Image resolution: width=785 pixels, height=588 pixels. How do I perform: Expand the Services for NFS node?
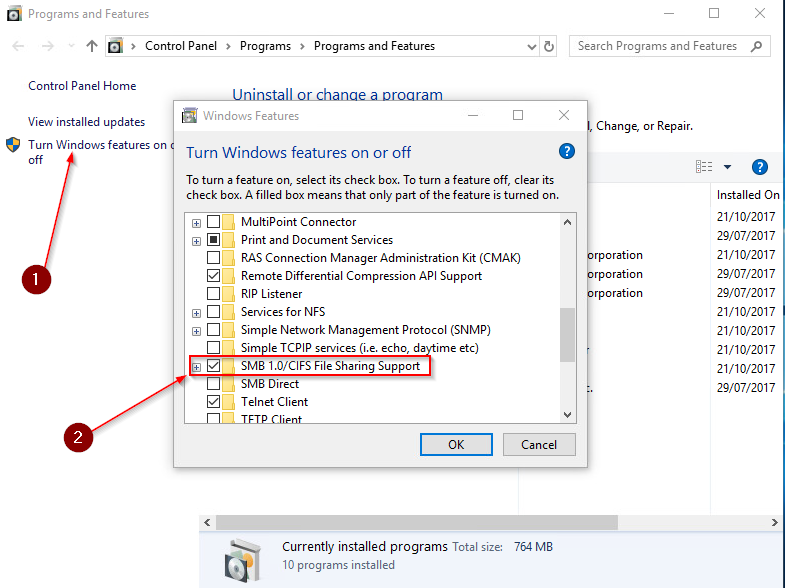pos(196,313)
